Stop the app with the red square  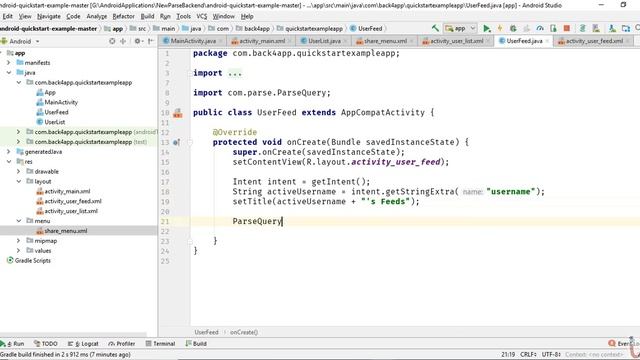point(567,28)
